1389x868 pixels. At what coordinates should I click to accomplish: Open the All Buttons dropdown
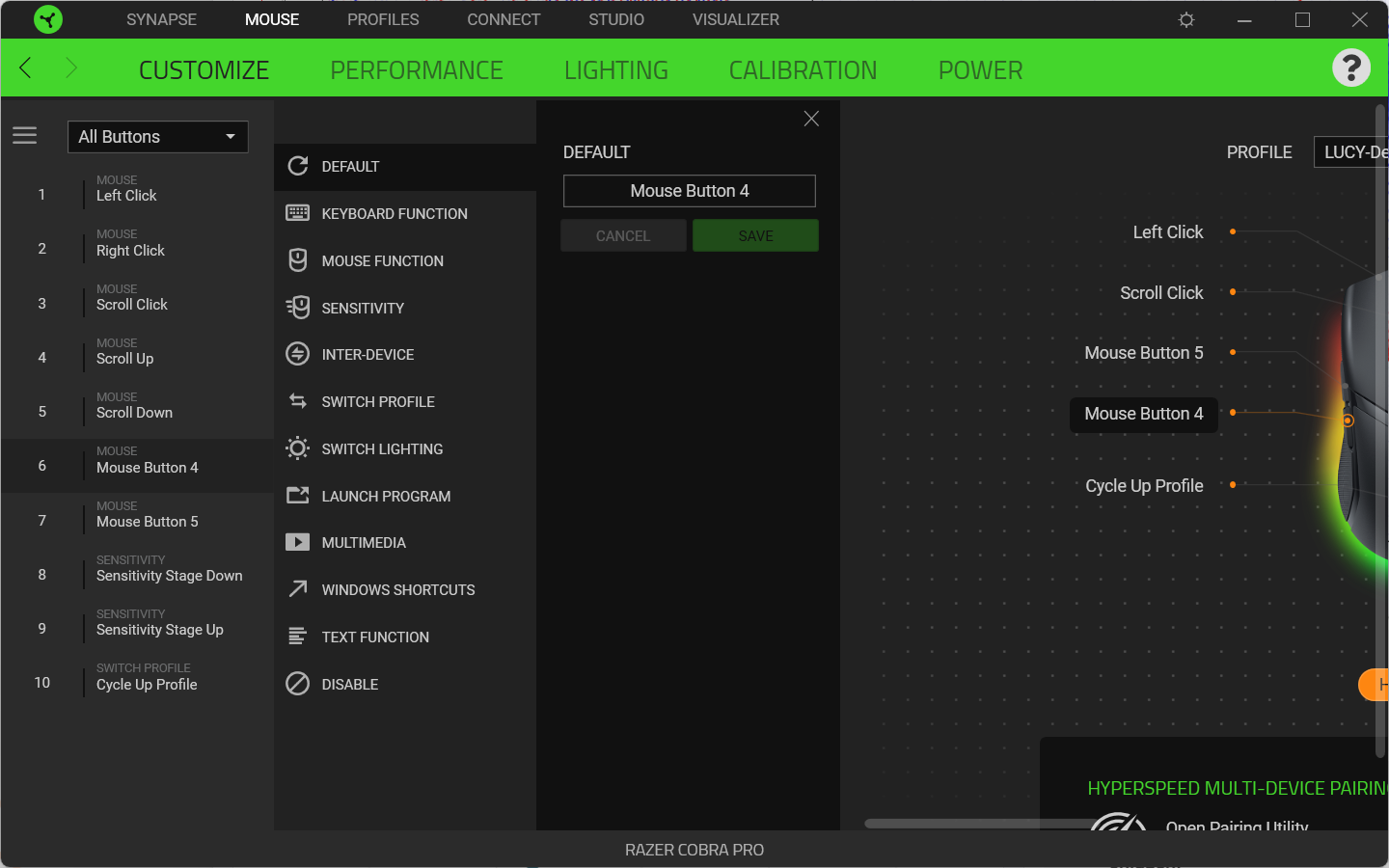click(158, 136)
